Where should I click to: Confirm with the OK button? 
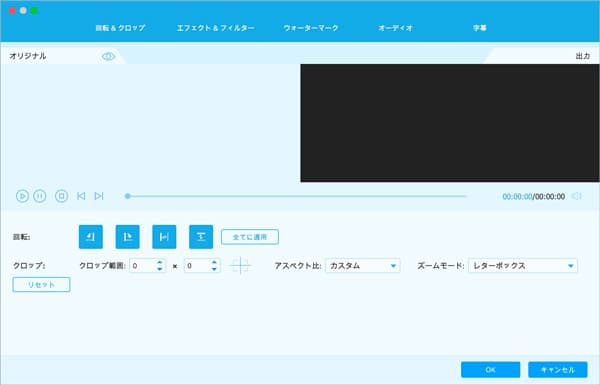pyautogui.click(x=491, y=370)
